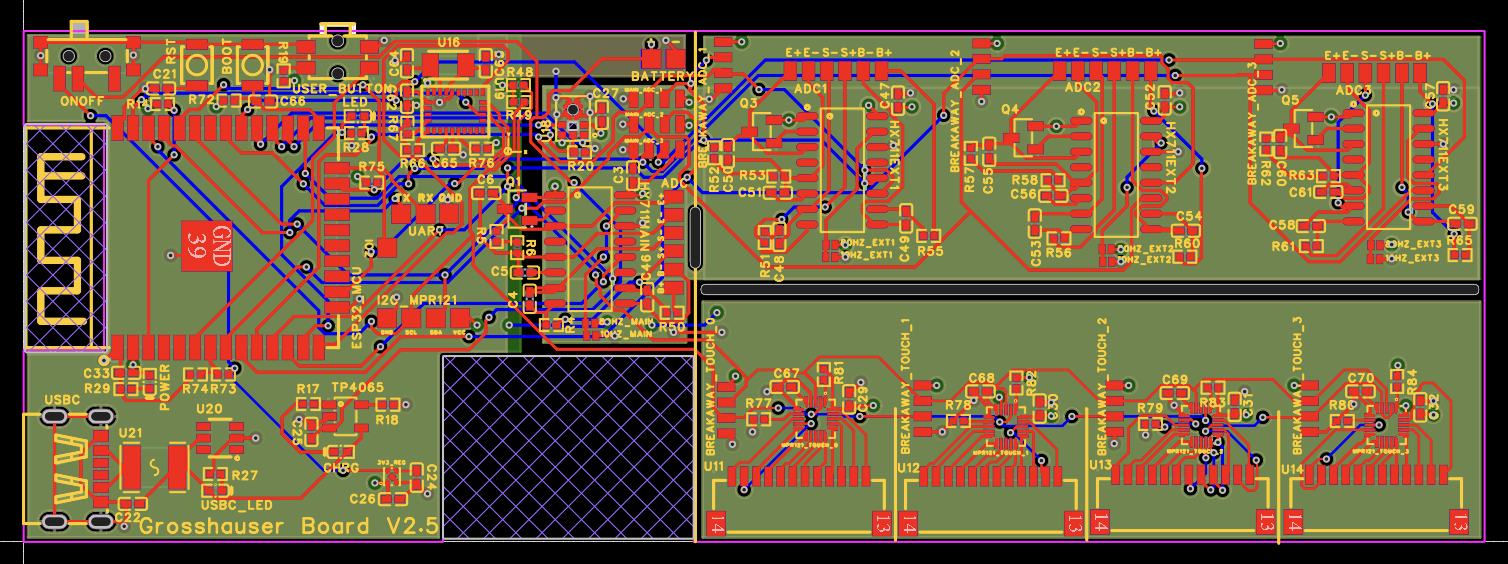The image size is (1508, 564).
Task: Click the UART header label
Action: click(x=426, y=231)
